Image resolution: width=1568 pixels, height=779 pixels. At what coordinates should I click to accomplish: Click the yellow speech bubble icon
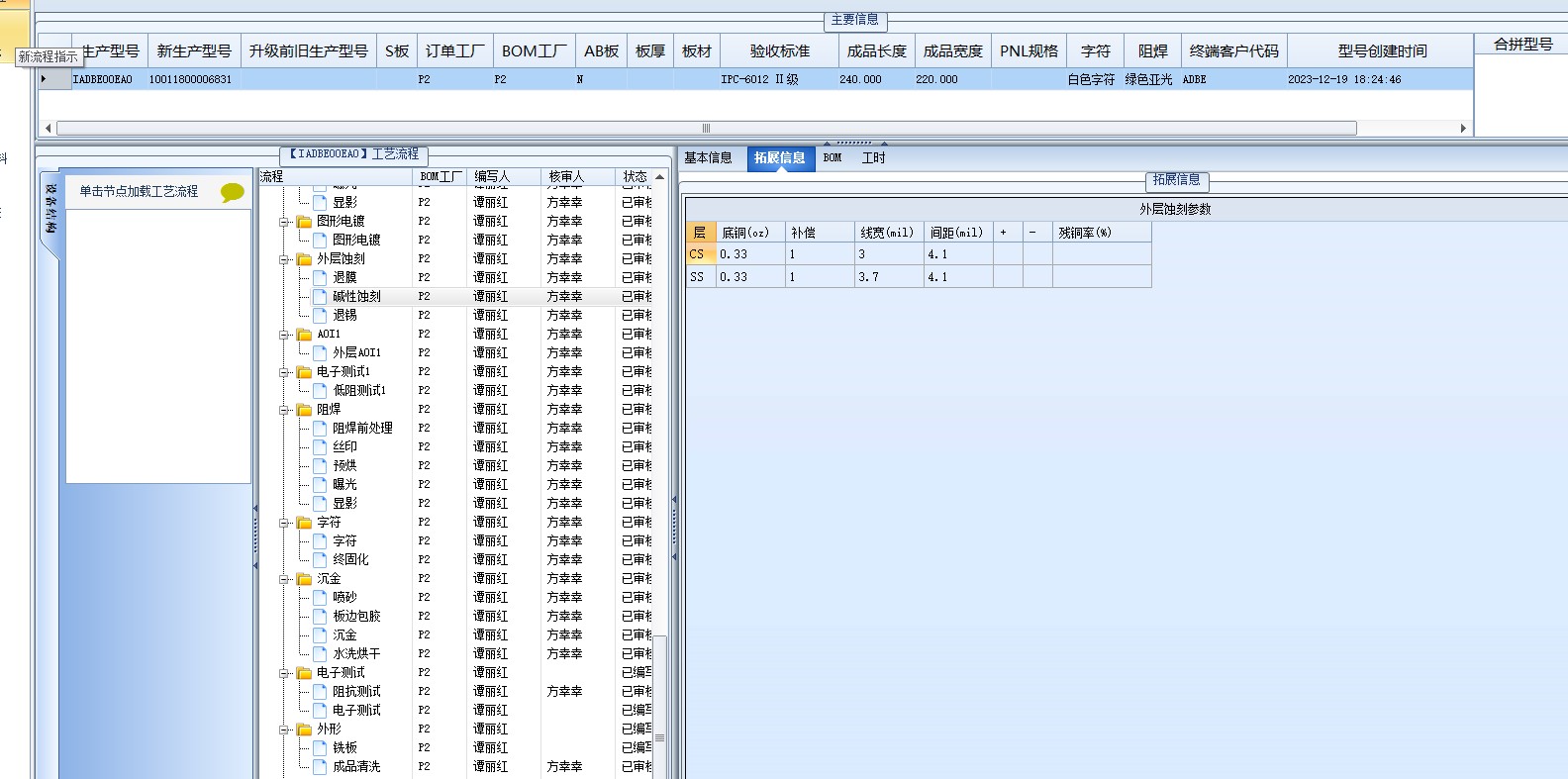(x=232, y=192)
